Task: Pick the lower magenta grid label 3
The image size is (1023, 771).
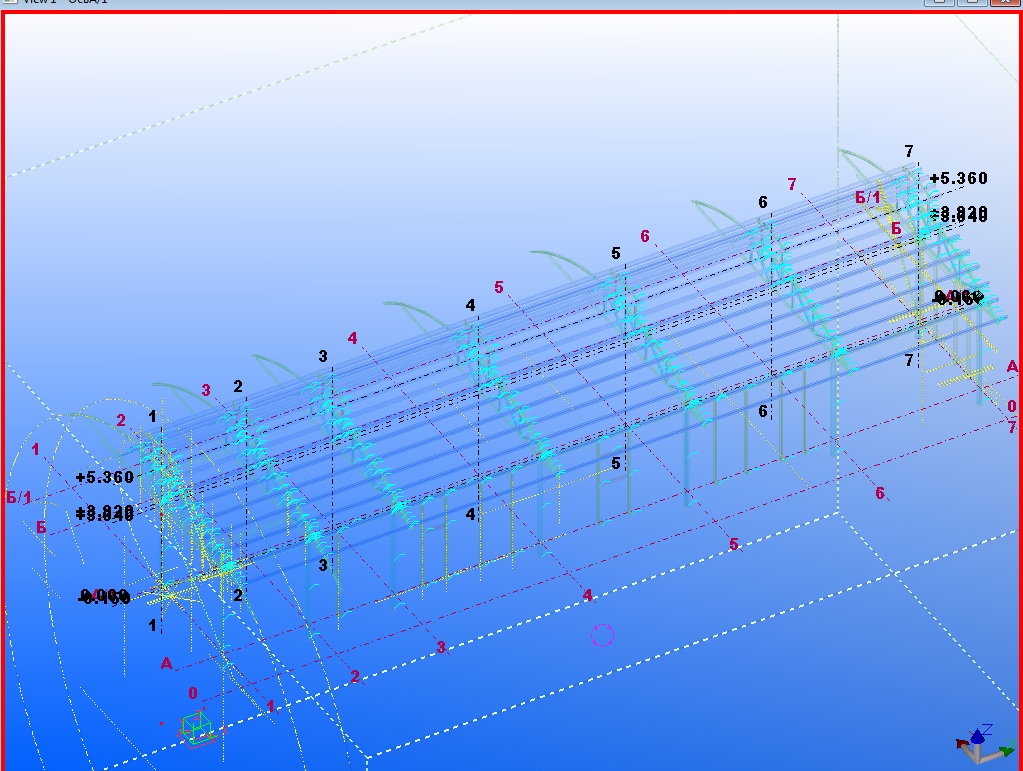Action: point(441,648)
